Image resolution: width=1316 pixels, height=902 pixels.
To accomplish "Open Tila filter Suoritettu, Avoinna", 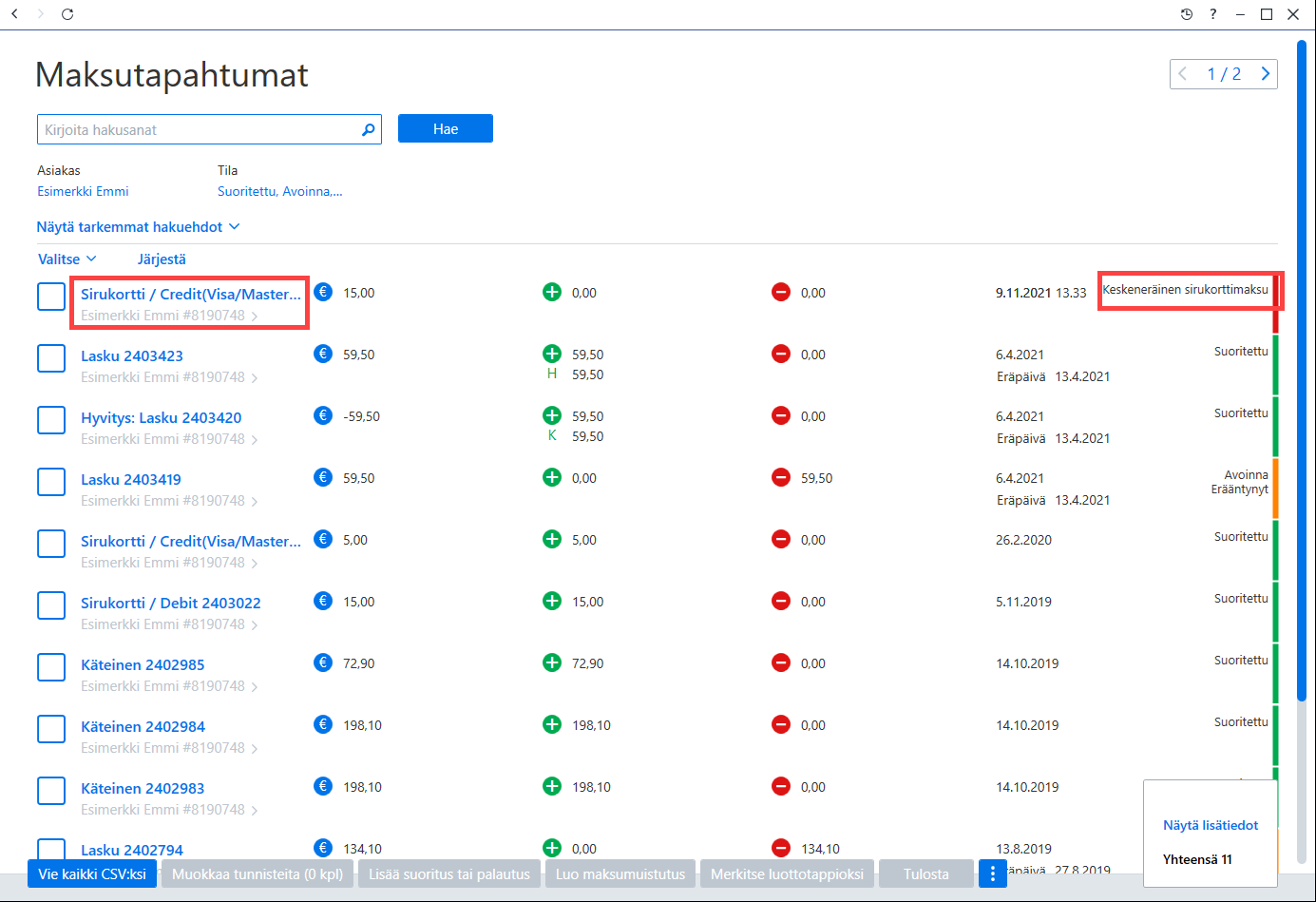I will pos(279,191).
